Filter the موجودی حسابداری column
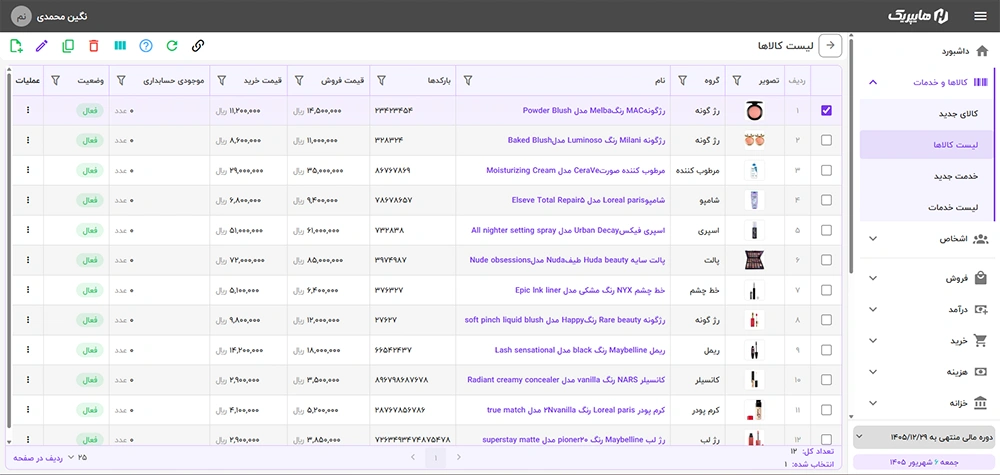 (121, 80)
